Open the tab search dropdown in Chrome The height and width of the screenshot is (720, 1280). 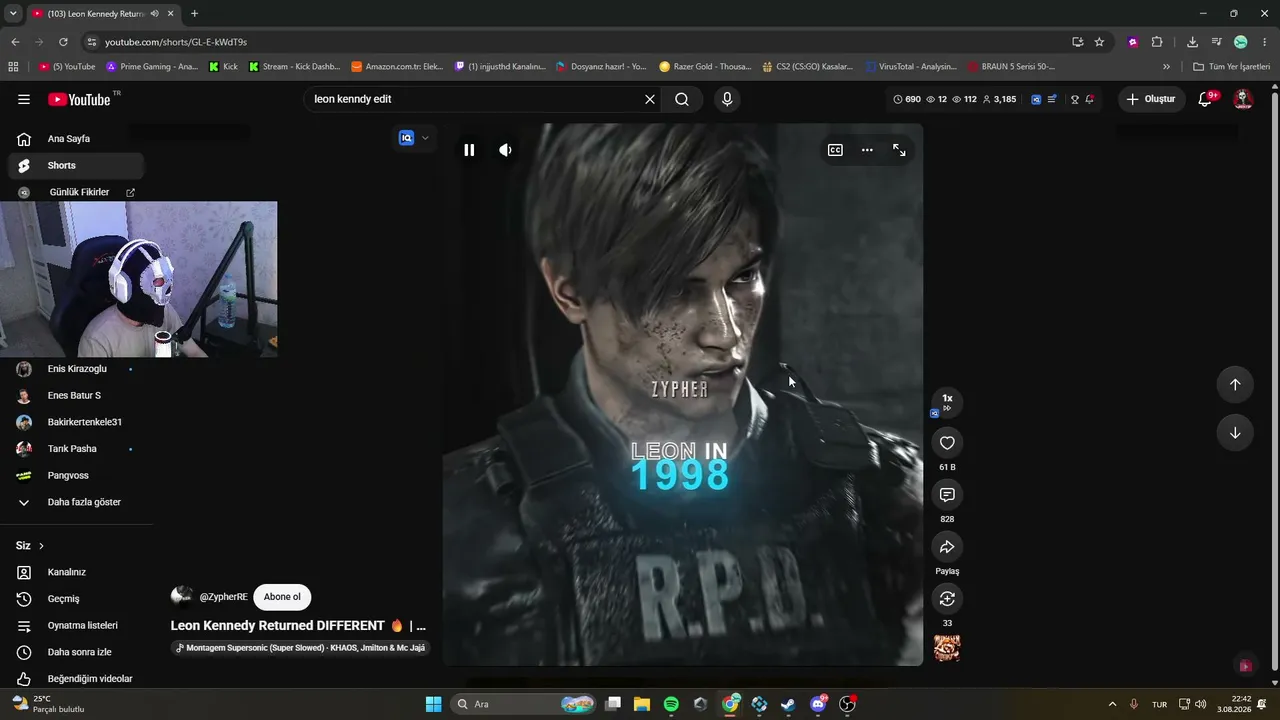click(13, 13)
